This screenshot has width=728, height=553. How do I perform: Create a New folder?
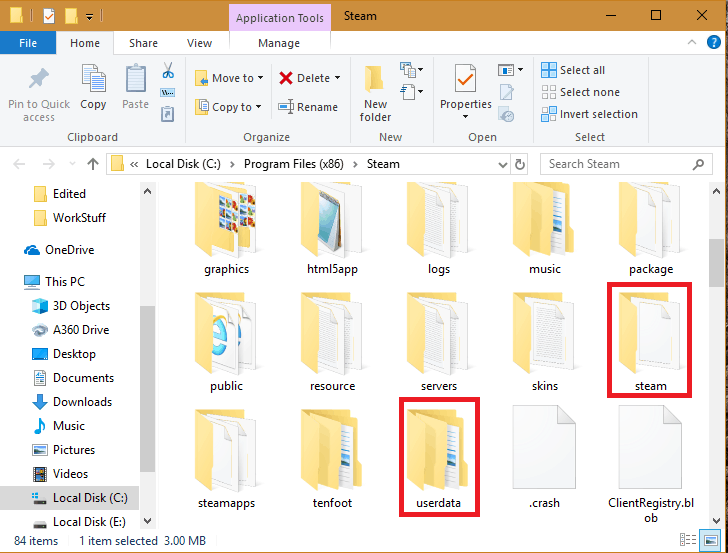375,94
